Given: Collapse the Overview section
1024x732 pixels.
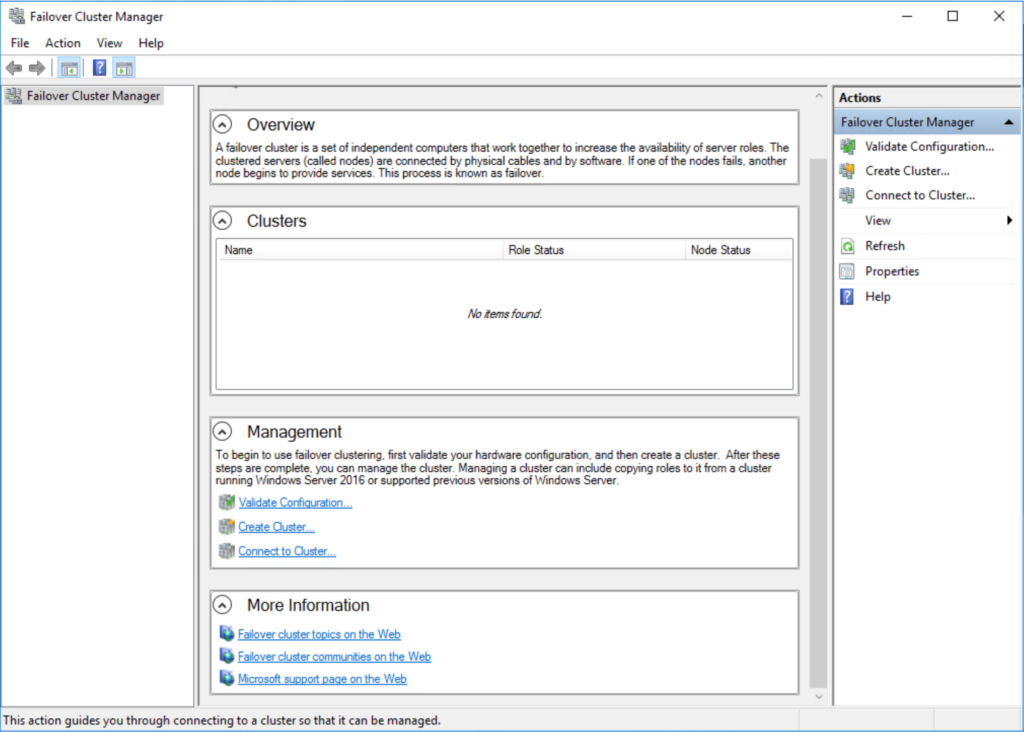Looking at the screenshot, I should coord(222,123).
